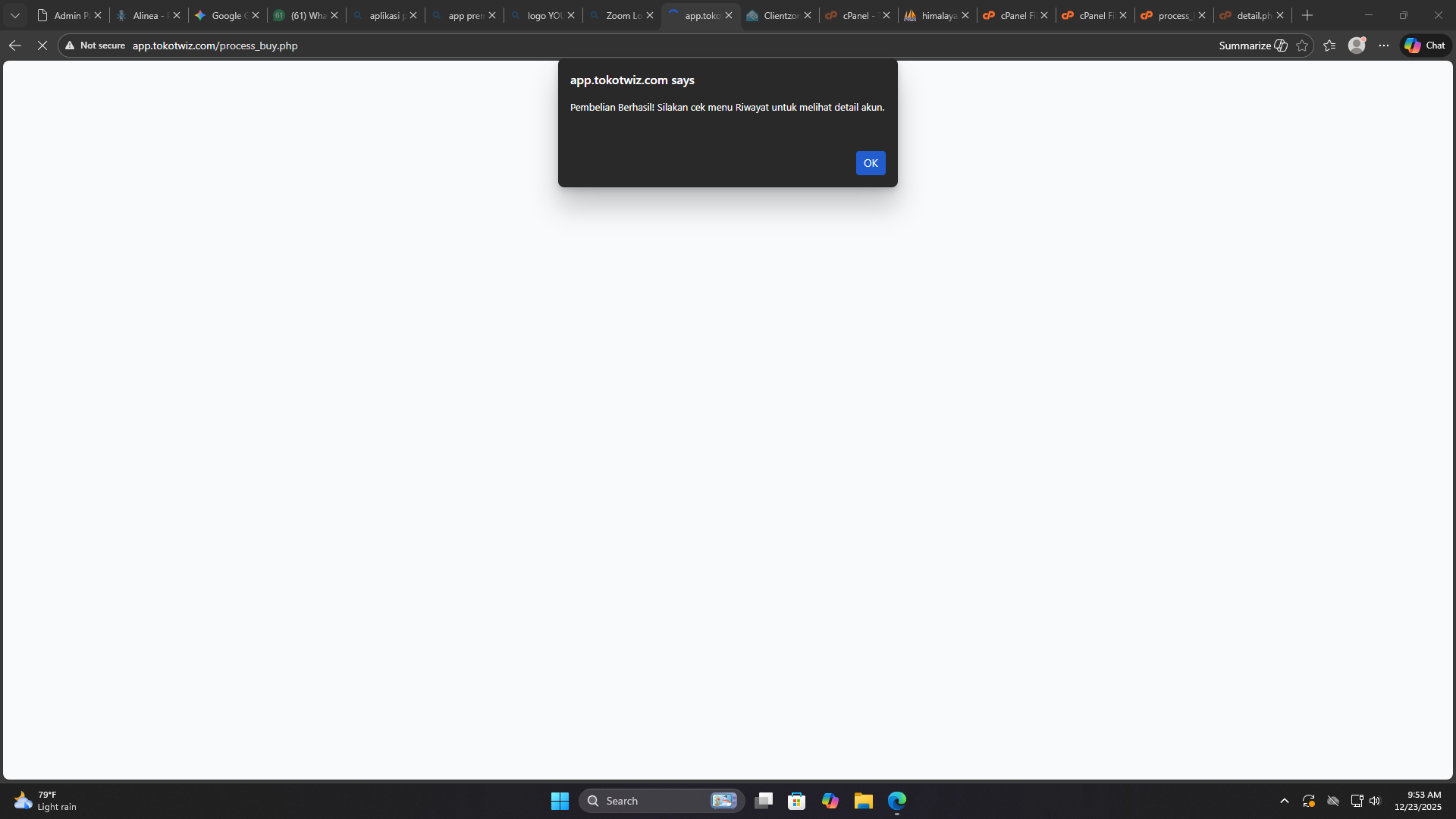Open File Explorer from the taskbar

863,801
